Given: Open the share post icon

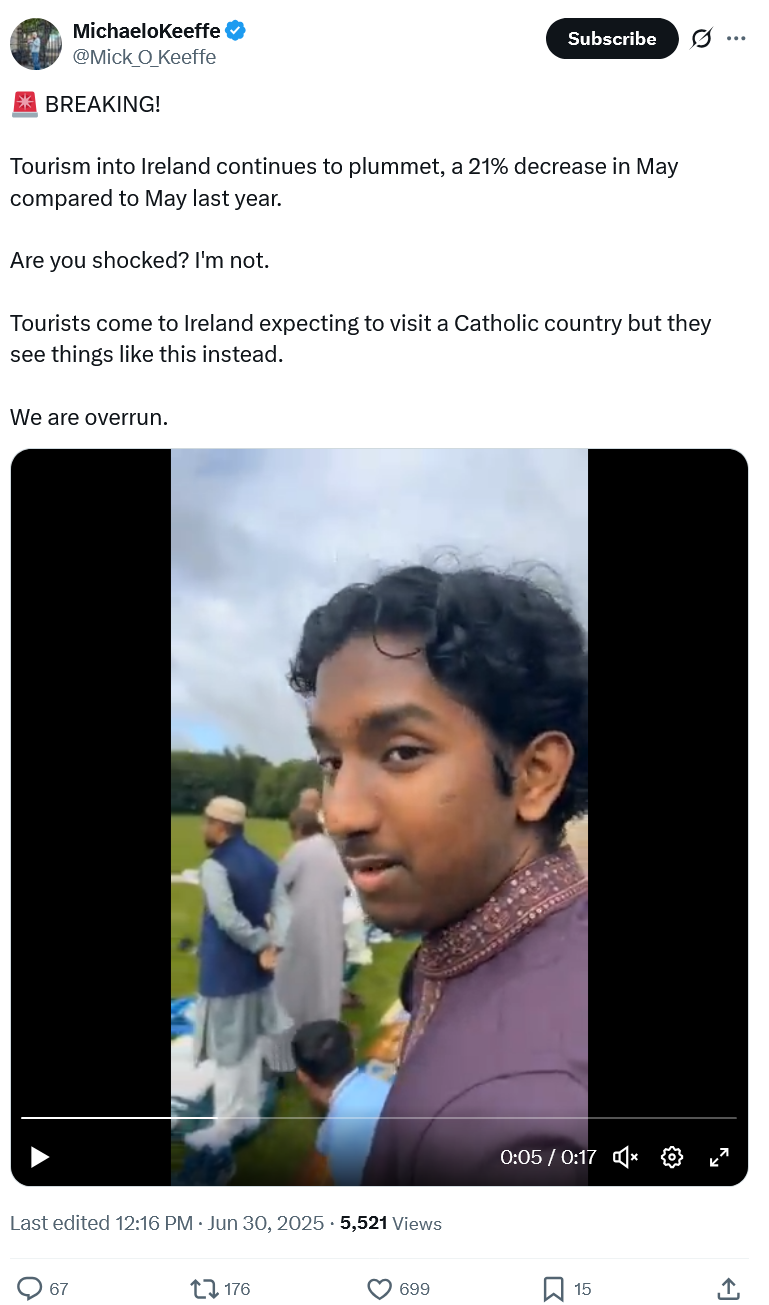Looking at the screenshot, I should pos(729,1288).
